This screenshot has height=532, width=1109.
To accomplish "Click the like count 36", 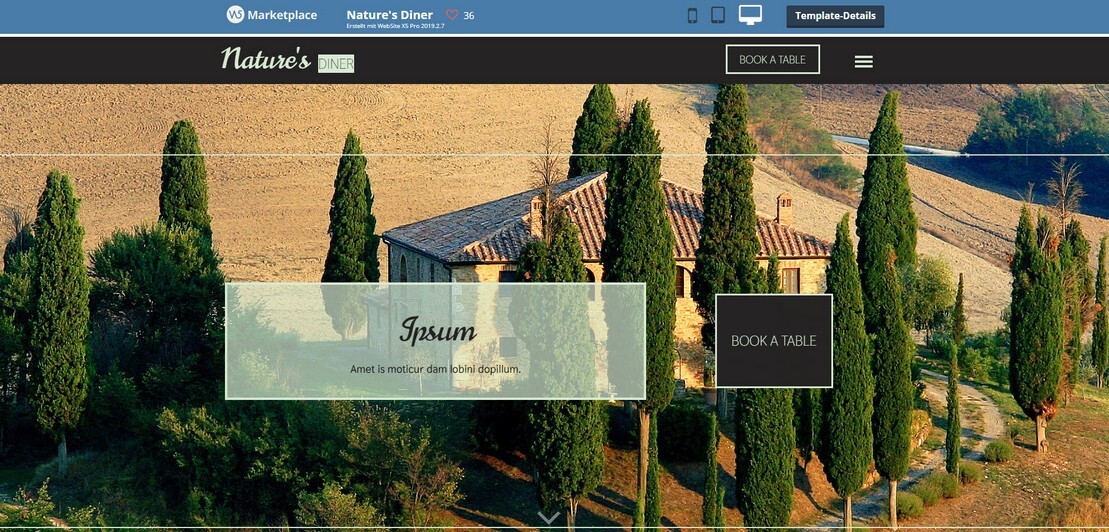I will coord(469,16).
